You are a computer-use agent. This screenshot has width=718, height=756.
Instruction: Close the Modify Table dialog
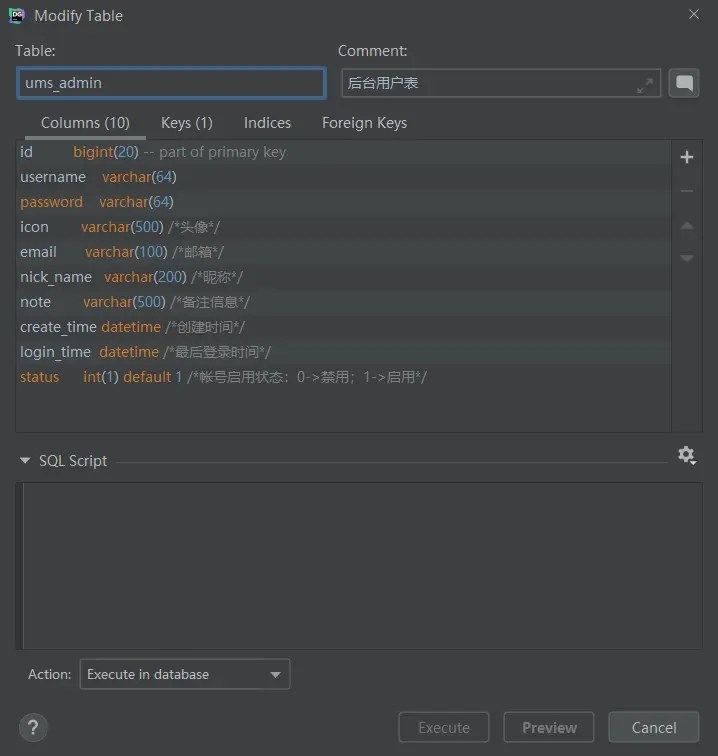(694, 14)
